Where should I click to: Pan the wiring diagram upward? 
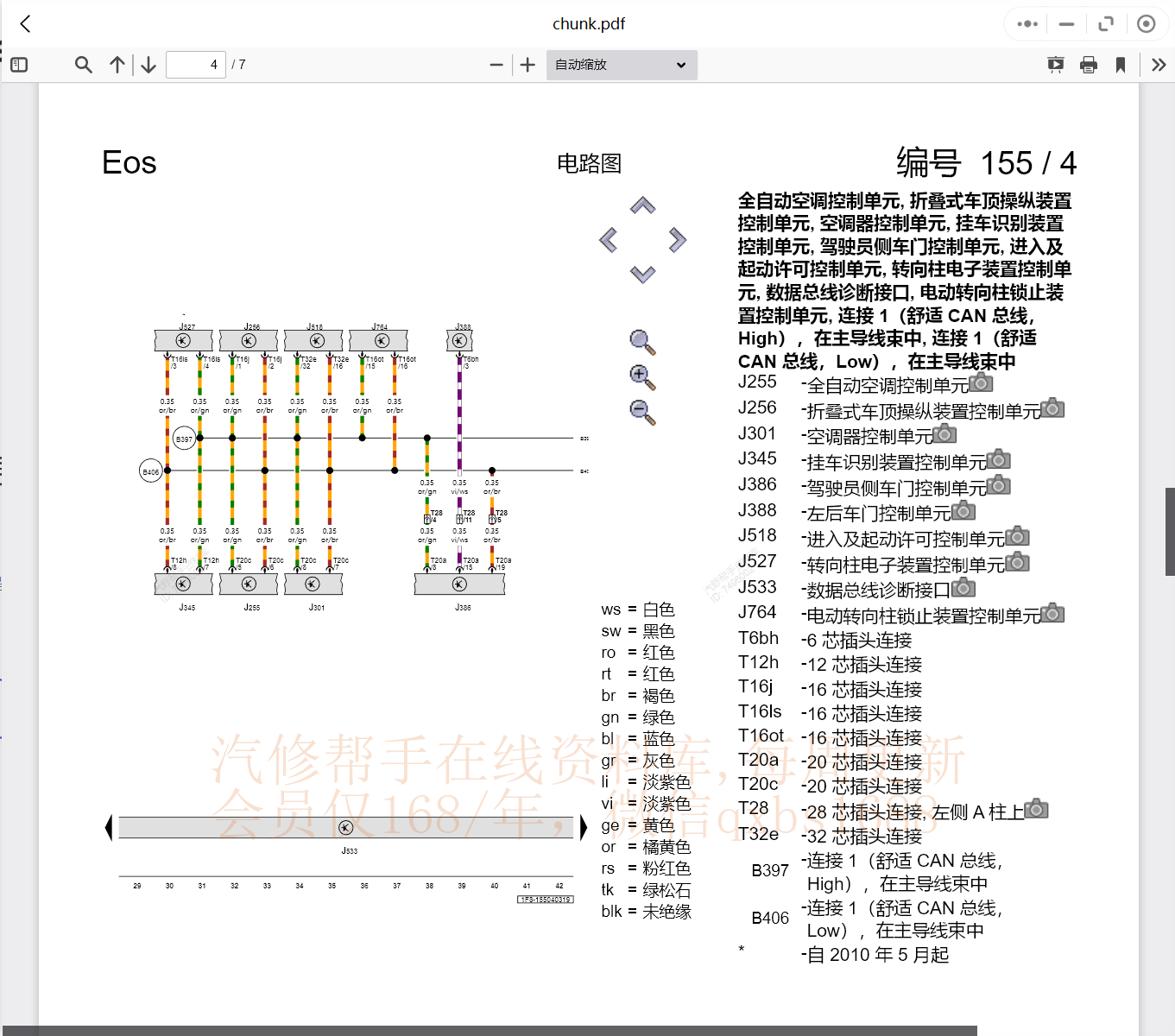pyautogui.click(x=641, y=205)
